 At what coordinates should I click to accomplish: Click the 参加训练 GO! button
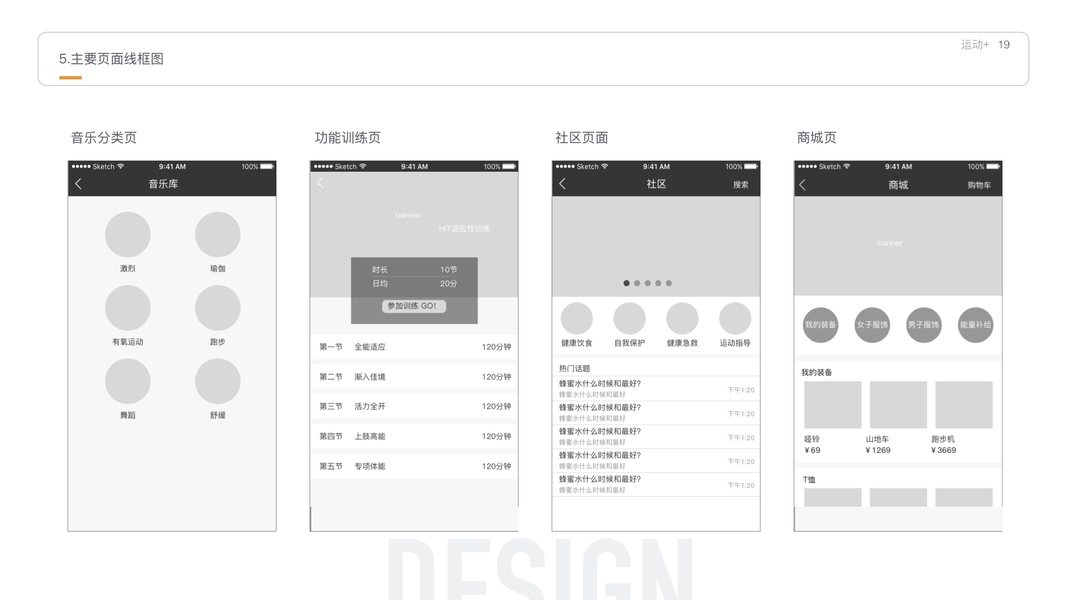414,306
